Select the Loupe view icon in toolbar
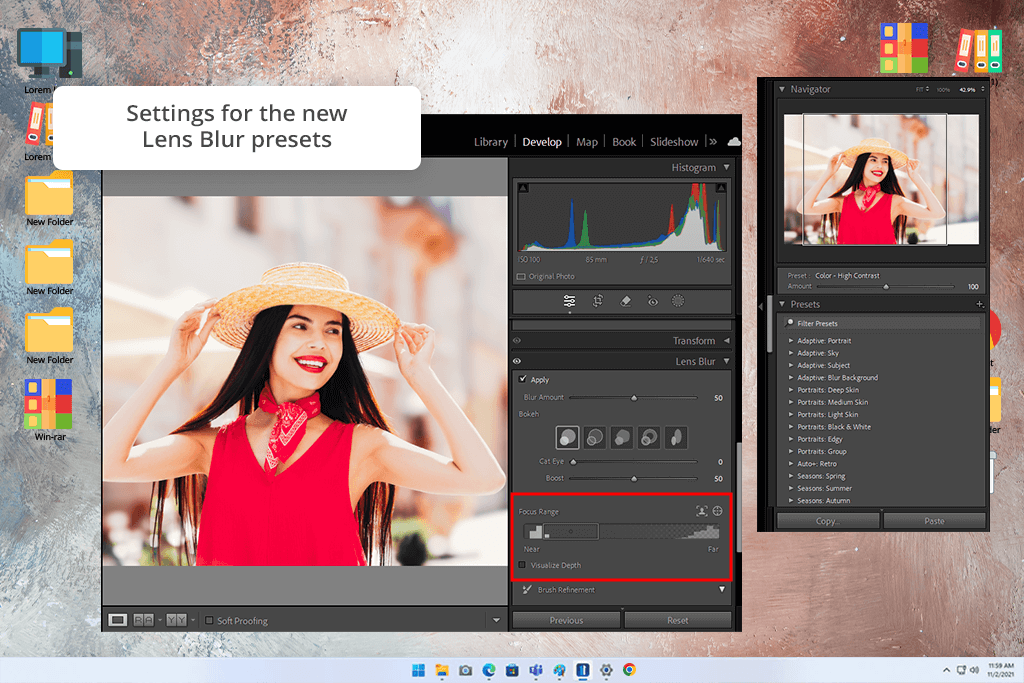Viewport: 1024px width, 683px height. tap(118, 620)
